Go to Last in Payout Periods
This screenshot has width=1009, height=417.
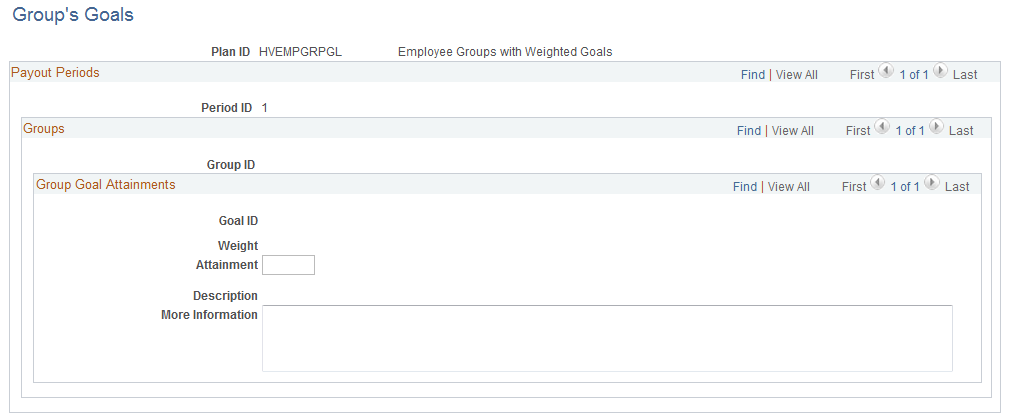[x=965, y=75]
